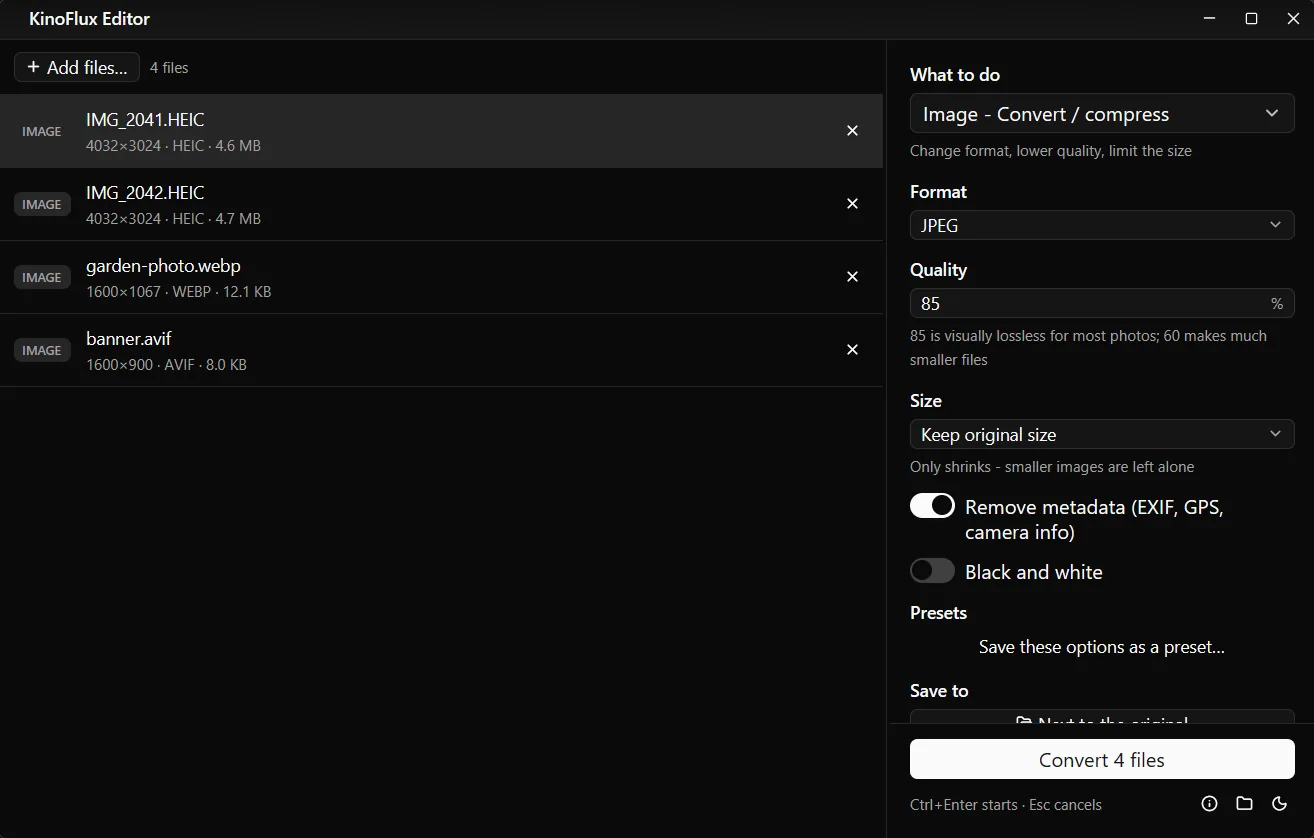Viewport: 1314px width, 838px height.
Task: Toggle dark mode moon icon
Action: [x=1279, y=804]
